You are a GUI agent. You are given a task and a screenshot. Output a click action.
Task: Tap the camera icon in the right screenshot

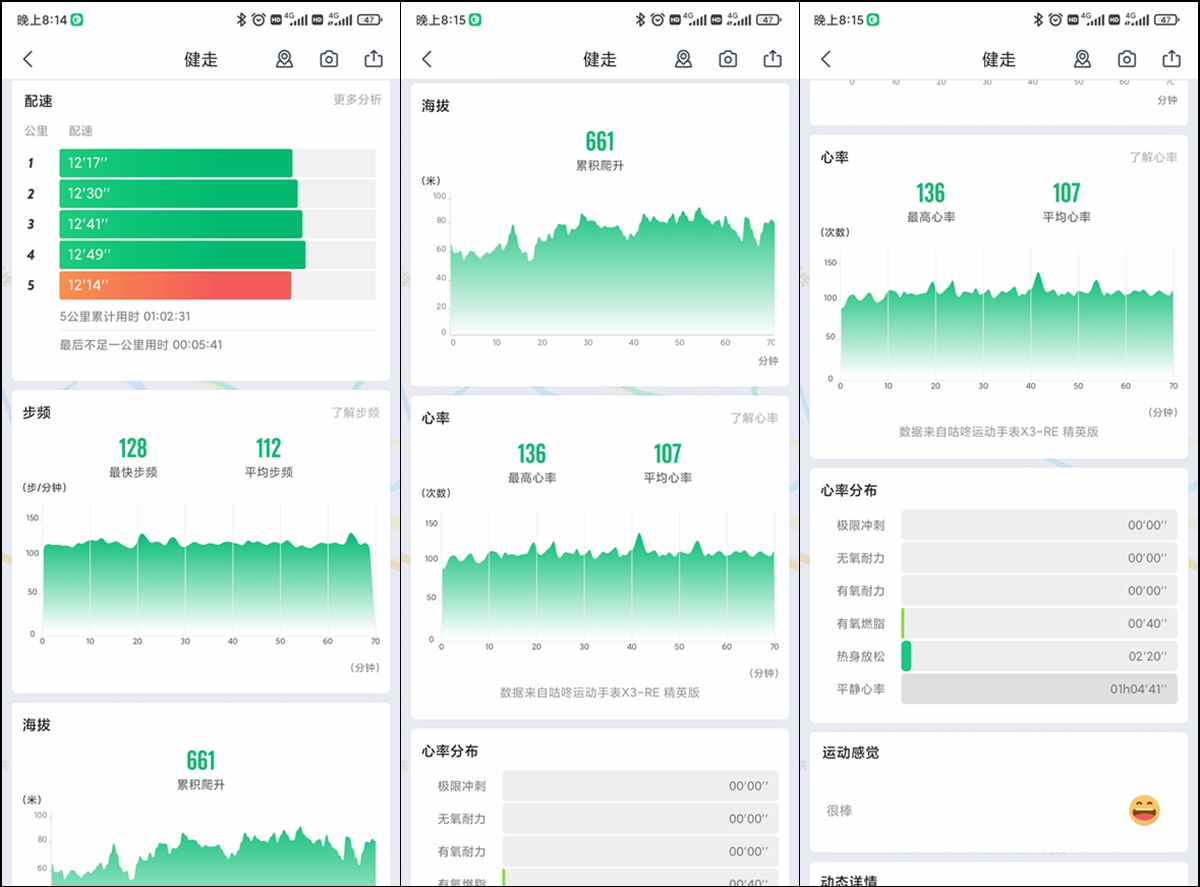[1127, 60]
